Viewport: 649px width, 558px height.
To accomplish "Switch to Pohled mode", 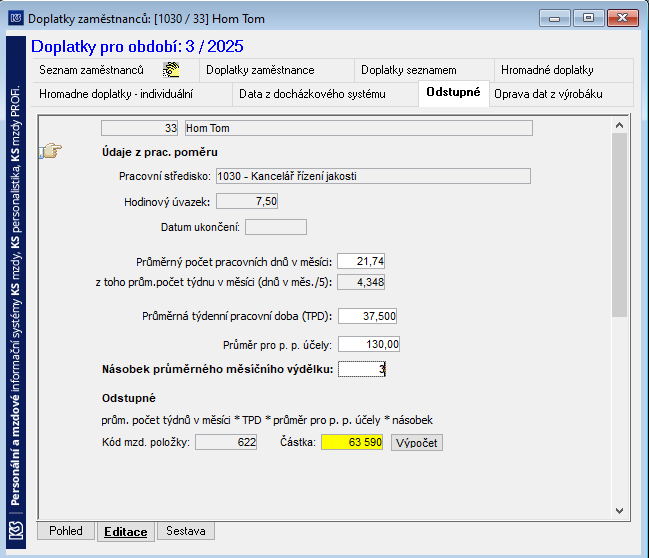I will (66, 531).
